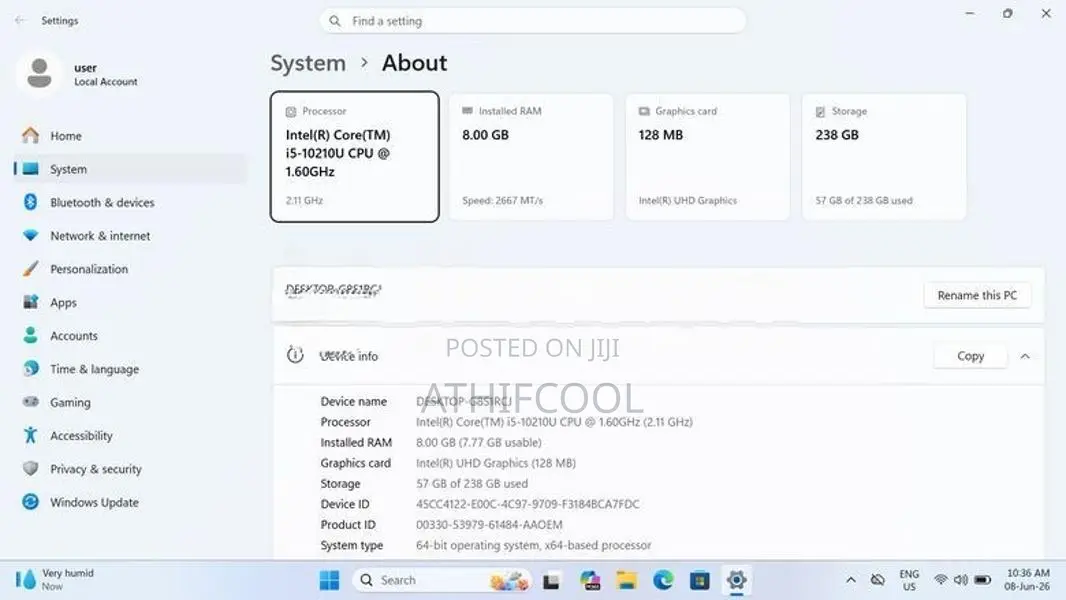
Task: Click the Time & language globe icon
Action: [31, 368]
